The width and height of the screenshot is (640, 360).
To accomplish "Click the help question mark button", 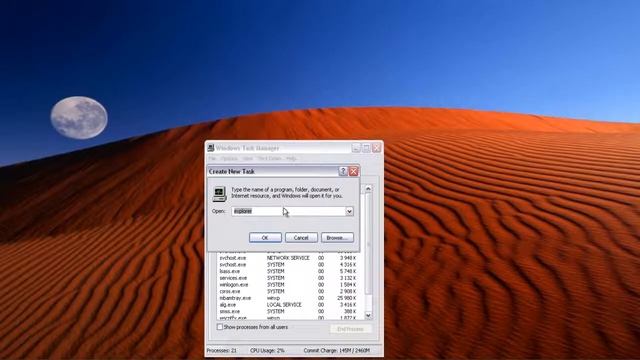I will click(x=343, y=171).
